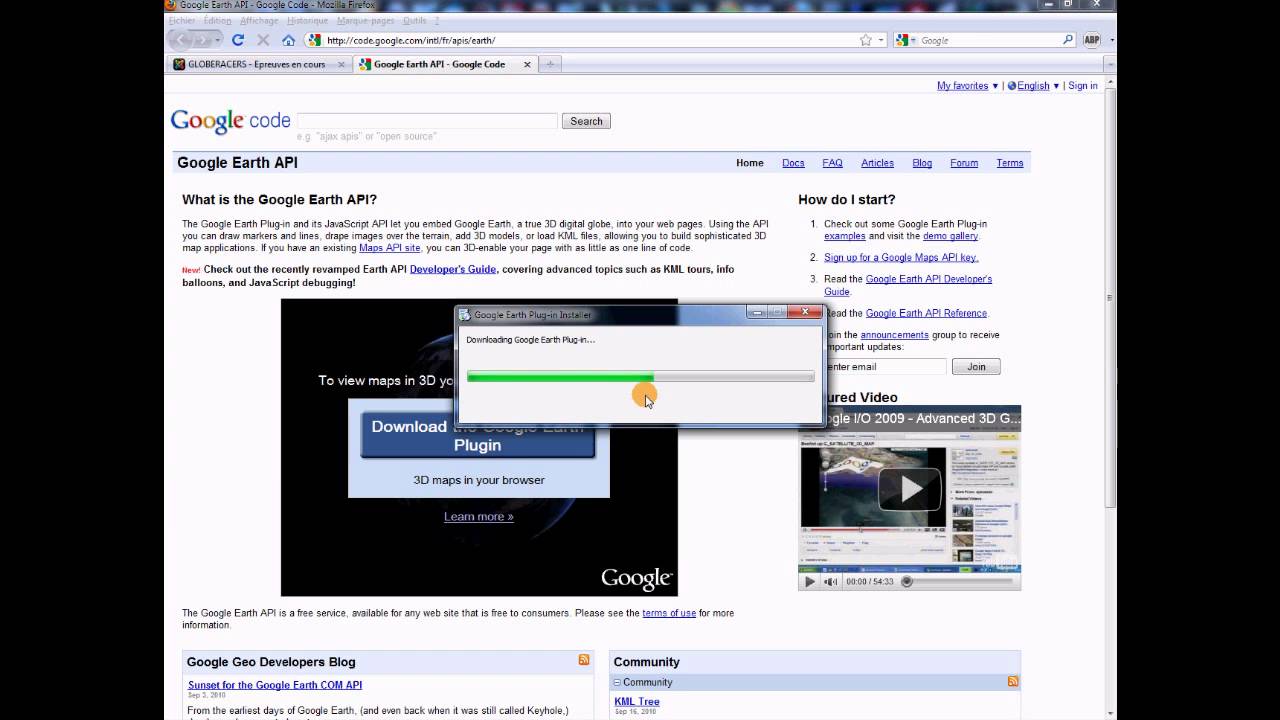The image size is (1280, 720).
Task: Open the tab list dropdown arrow
Action: click(x=1110, y=64)
